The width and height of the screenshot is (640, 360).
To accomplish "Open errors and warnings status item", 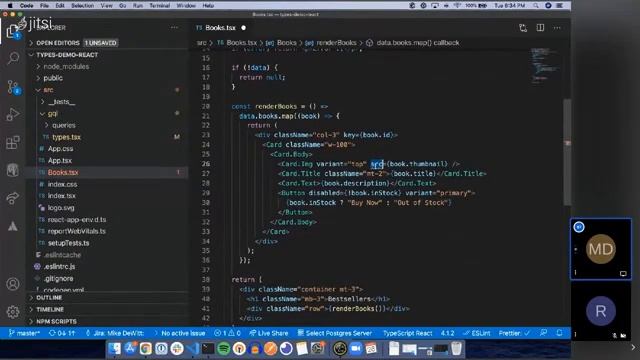I will [227, 333].
